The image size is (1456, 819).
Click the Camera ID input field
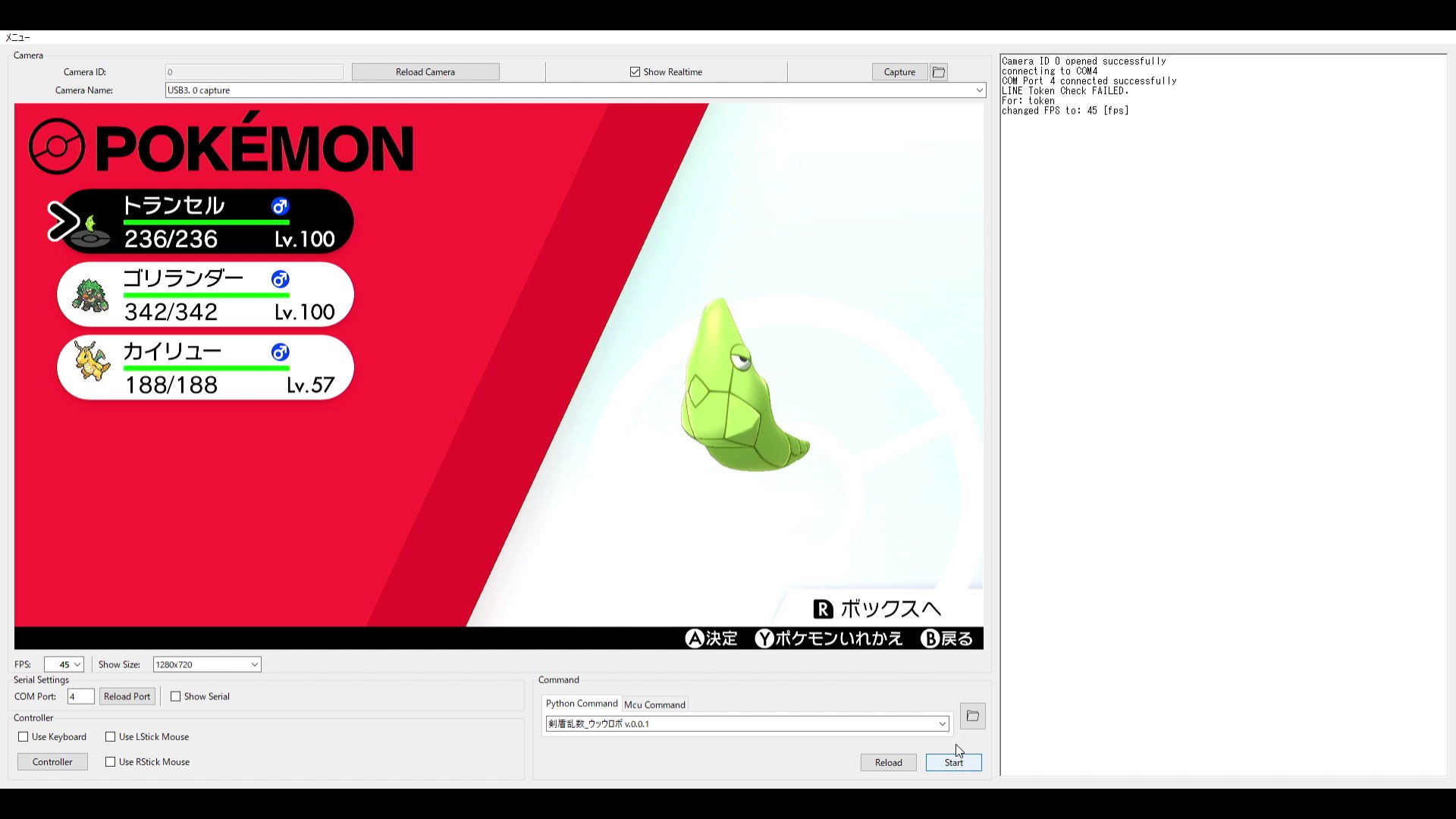click(254, 72)
